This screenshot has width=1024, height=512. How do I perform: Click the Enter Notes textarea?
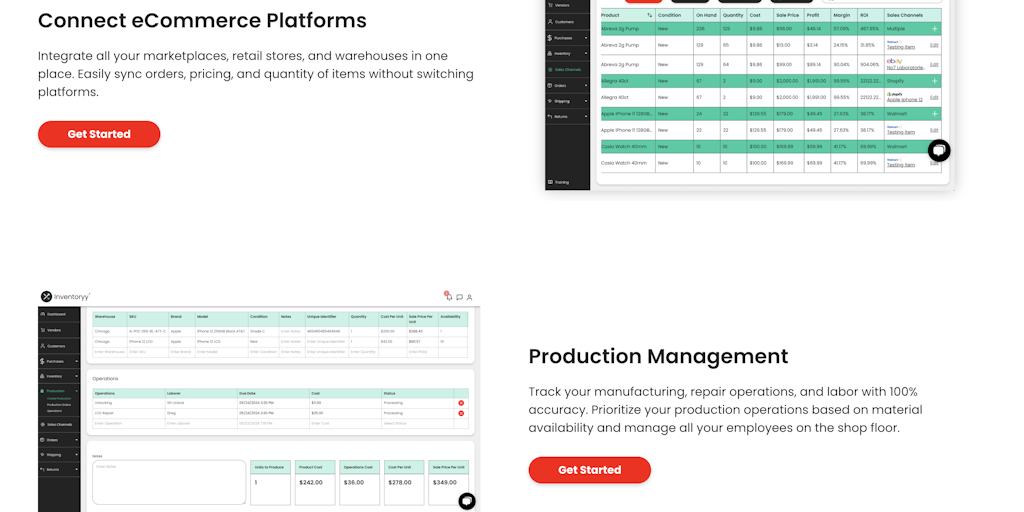[169, 482]
